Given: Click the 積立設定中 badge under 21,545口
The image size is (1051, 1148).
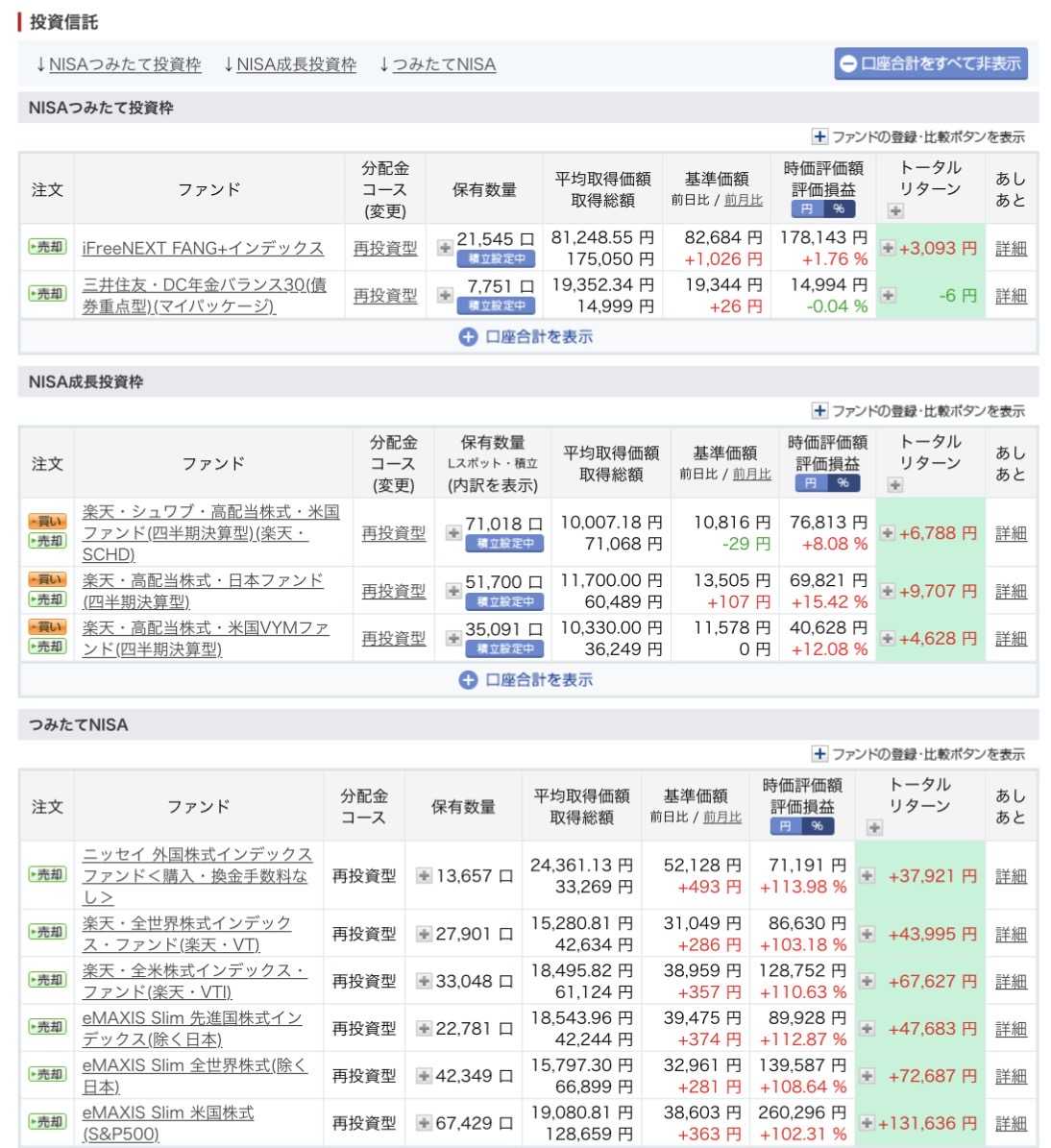Looking at the screenshot, I should click(496, 258).
